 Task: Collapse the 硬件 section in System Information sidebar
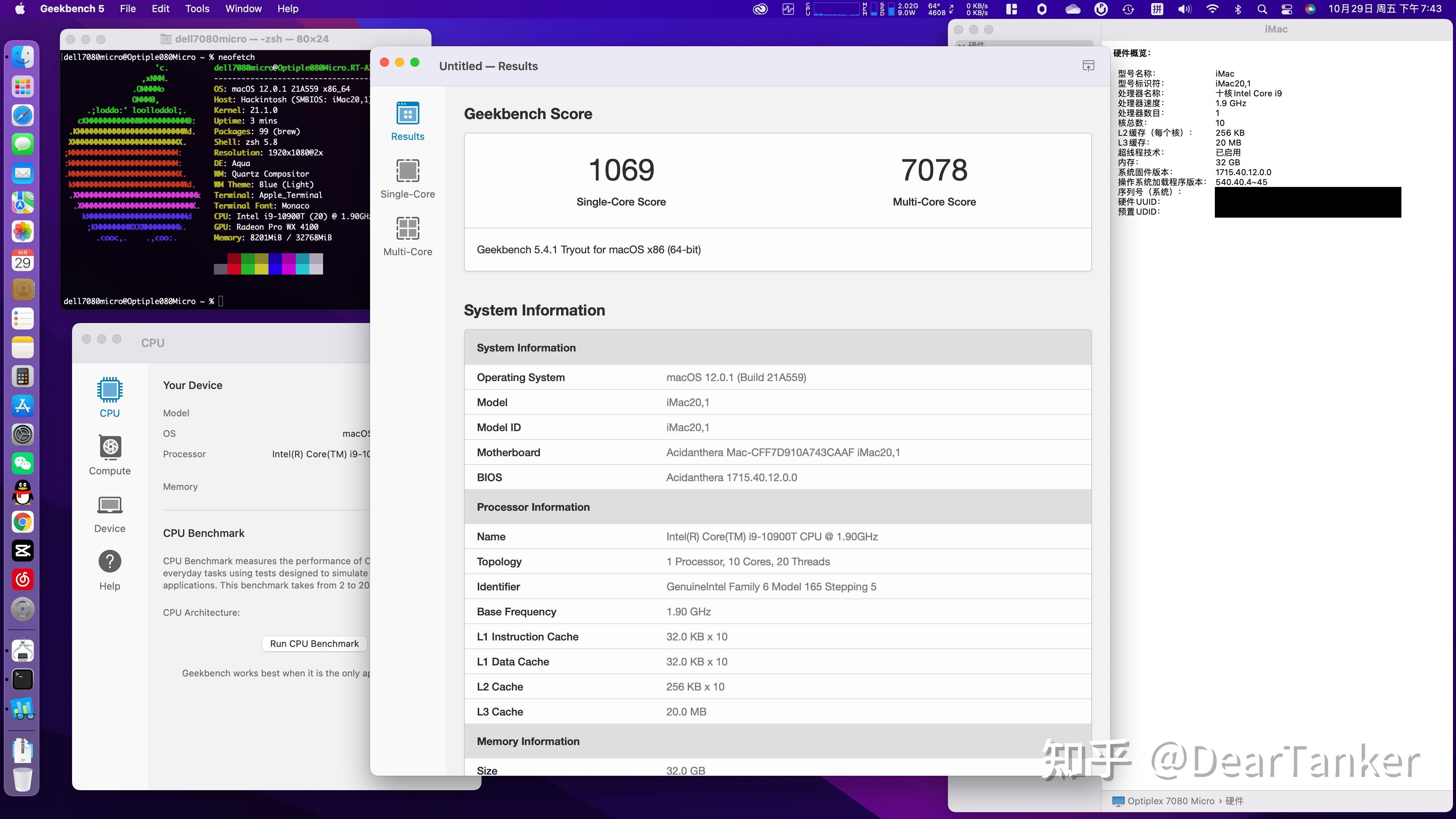click(x=961, y=45)
